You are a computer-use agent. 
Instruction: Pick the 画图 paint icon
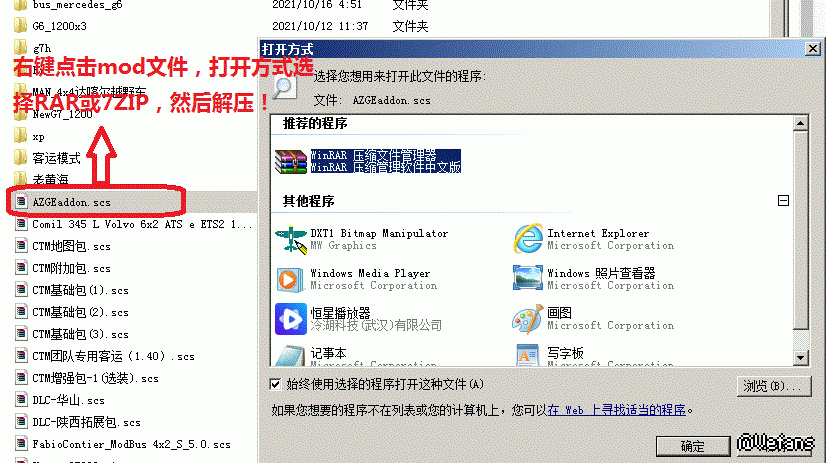tap(527, 319)
